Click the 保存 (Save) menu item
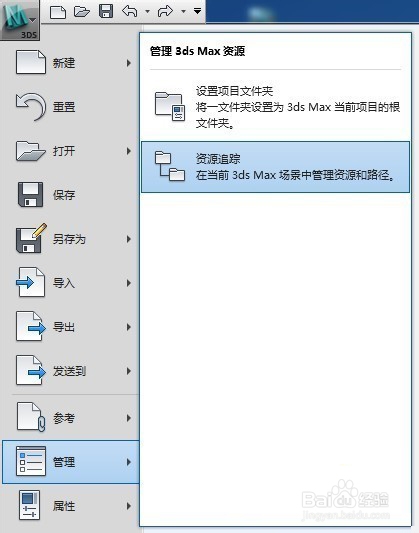 pos(71,195)
